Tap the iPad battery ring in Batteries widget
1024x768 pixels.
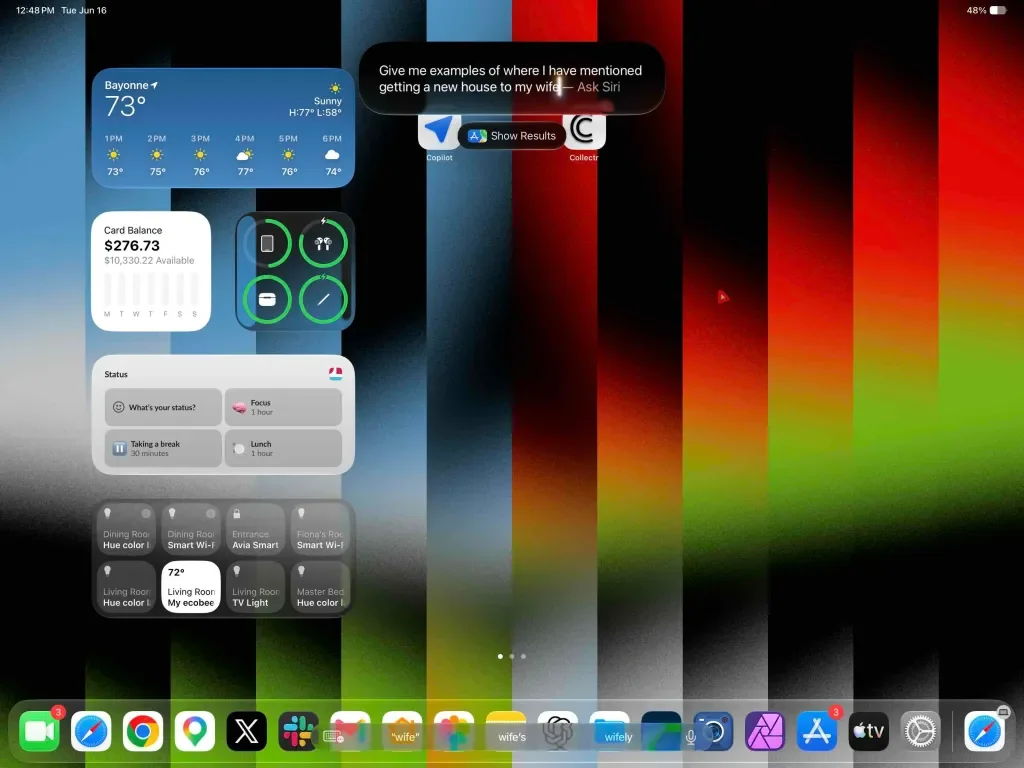click(267, 244)
